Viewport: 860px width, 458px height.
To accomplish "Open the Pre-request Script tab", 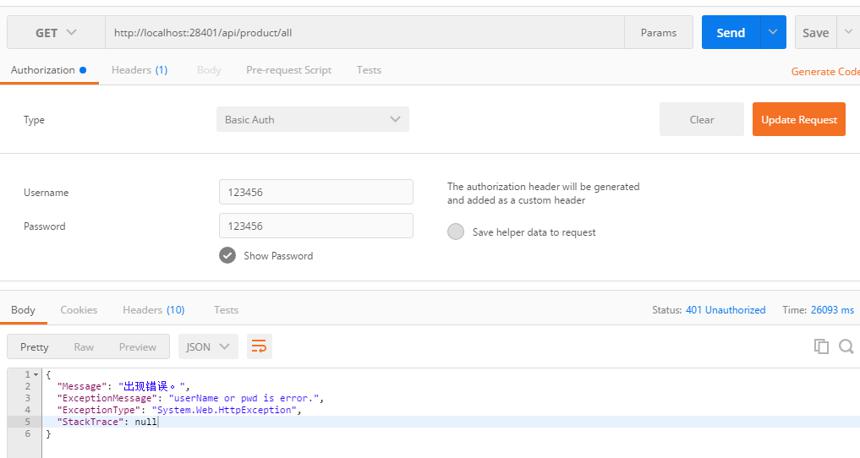I will pyautogui.click(x=288, y=70).
